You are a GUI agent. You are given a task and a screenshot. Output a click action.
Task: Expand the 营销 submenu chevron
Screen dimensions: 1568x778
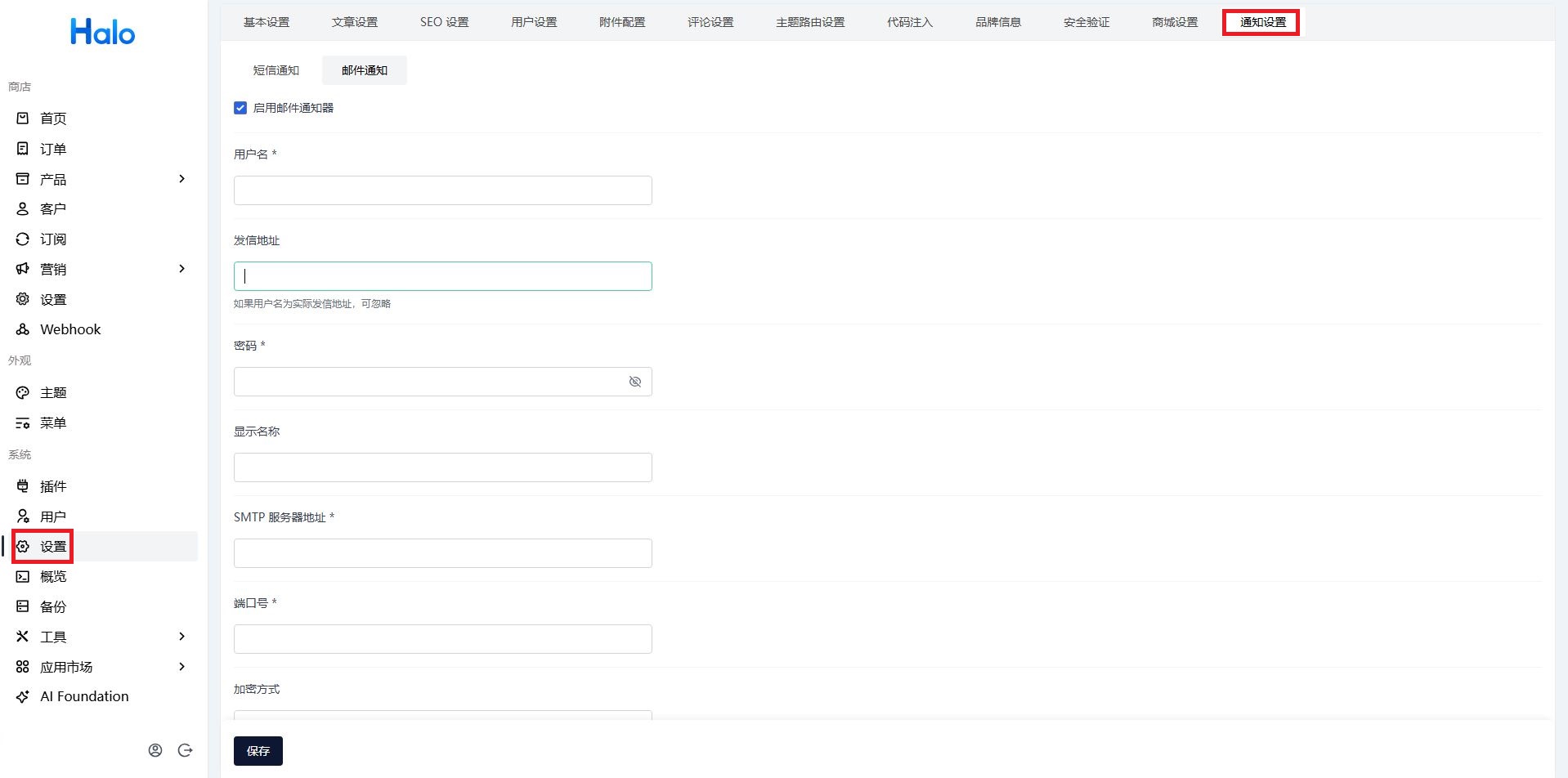coord(182,269)
